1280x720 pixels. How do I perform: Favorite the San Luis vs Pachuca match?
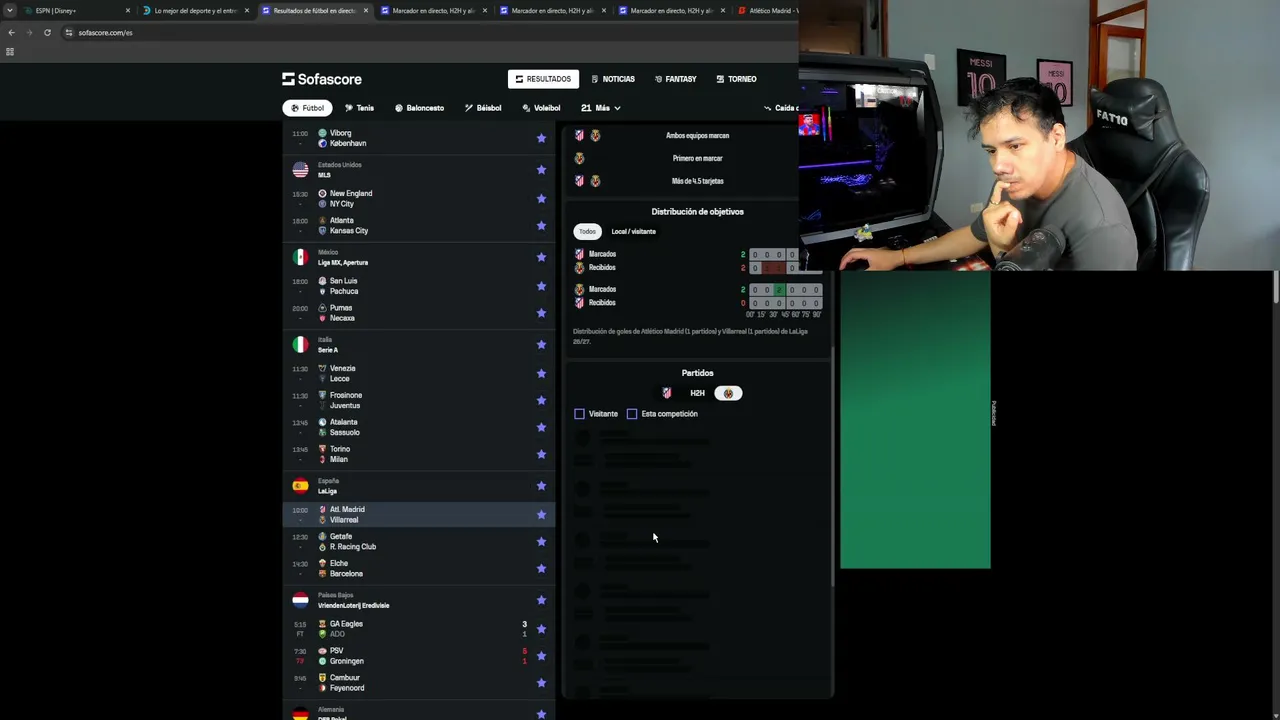[x=541, y=286]
